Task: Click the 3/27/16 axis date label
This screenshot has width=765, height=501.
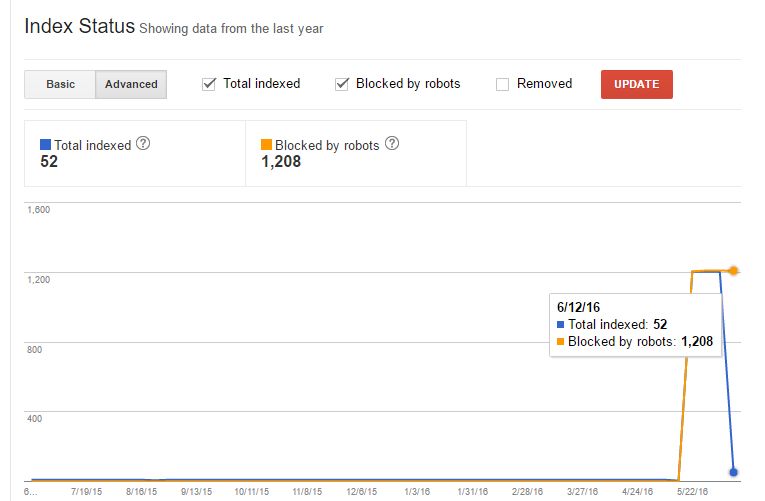Action: [582, 492]
